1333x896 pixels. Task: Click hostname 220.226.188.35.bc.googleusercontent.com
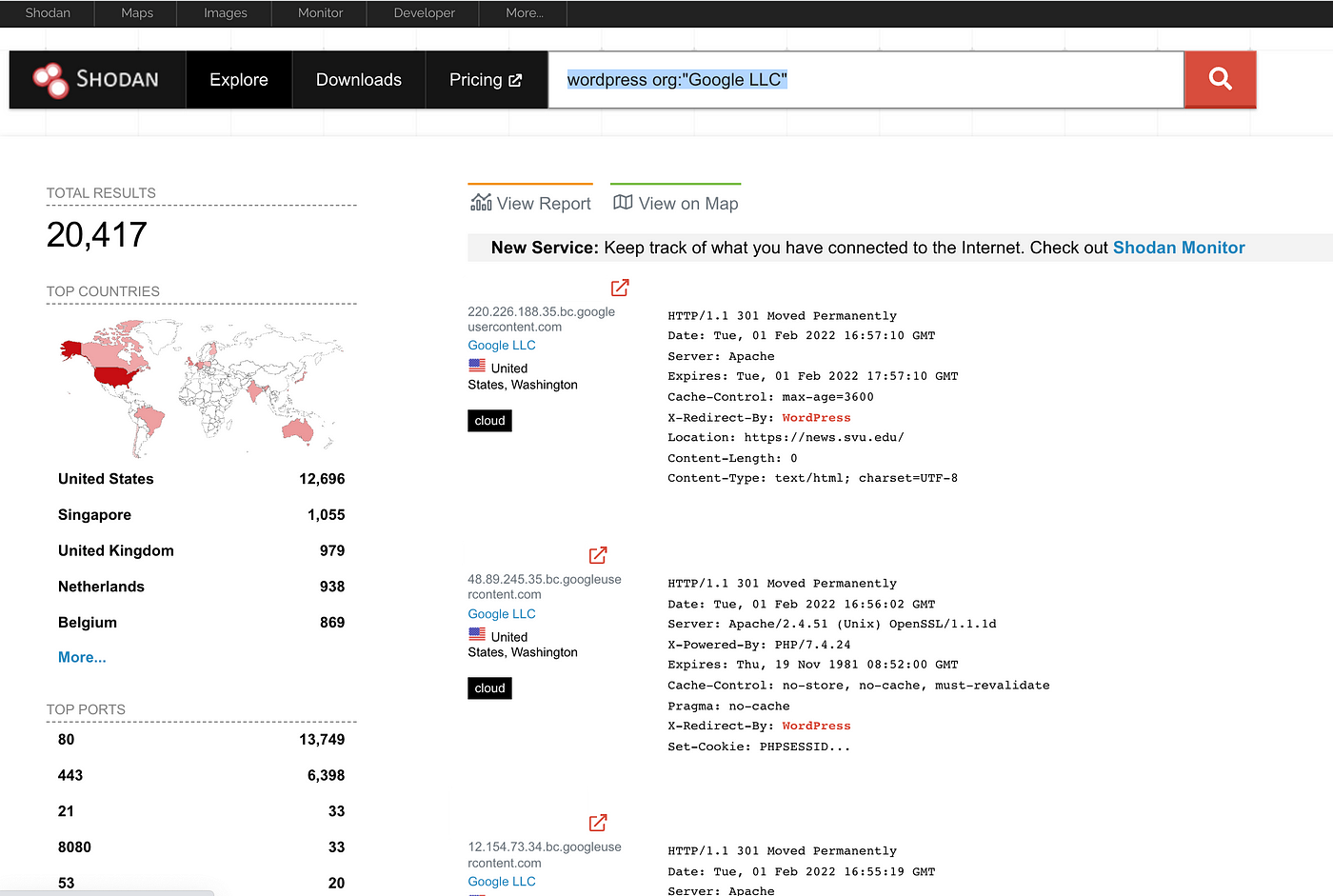[541, 319]
